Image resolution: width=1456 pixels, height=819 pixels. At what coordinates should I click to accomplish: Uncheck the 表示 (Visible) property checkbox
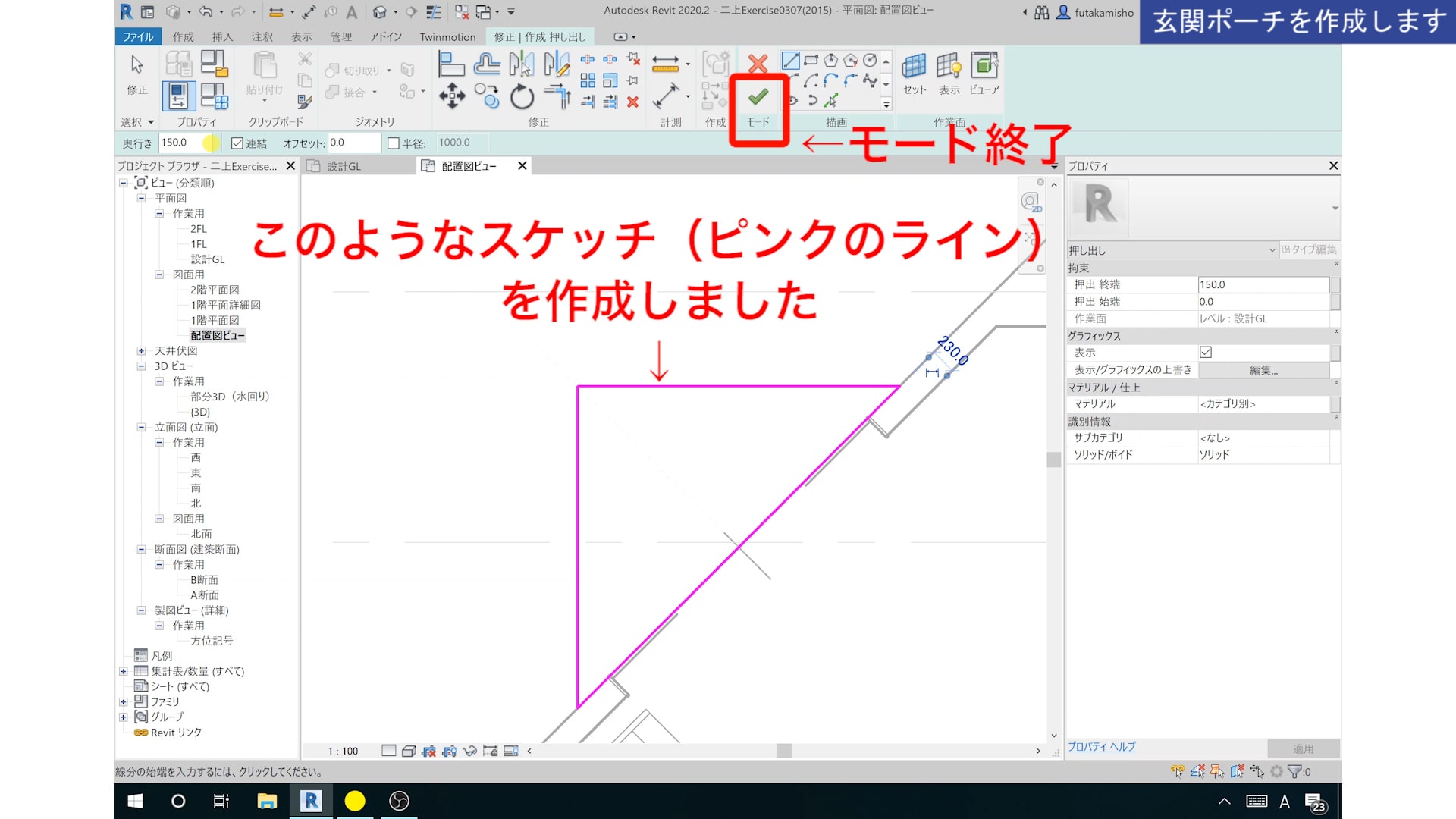pos(1206,353)
